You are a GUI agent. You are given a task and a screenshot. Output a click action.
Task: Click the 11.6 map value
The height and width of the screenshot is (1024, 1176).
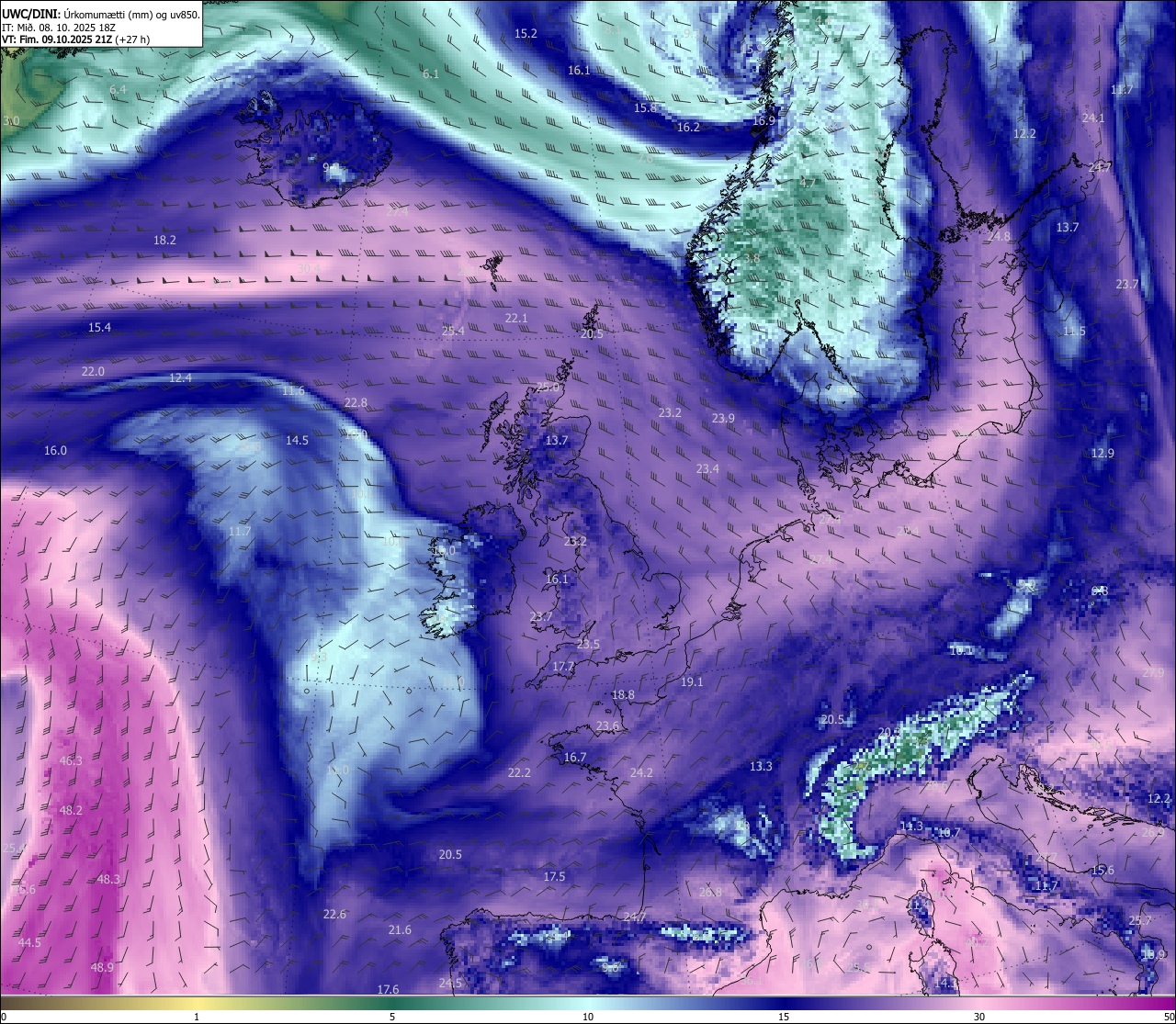[x=293, y=390]
